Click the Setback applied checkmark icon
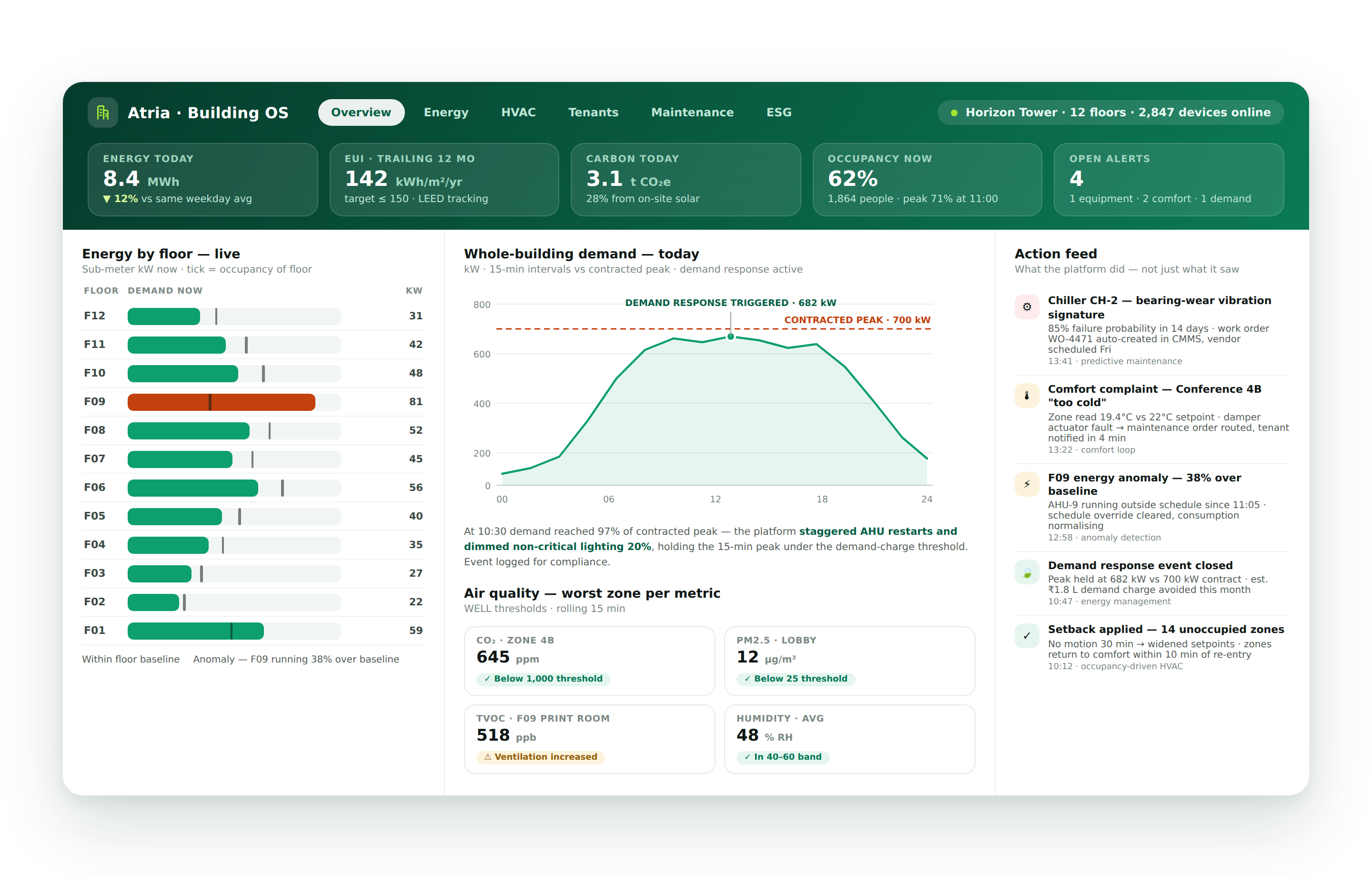 click(x=1027, y=636)
